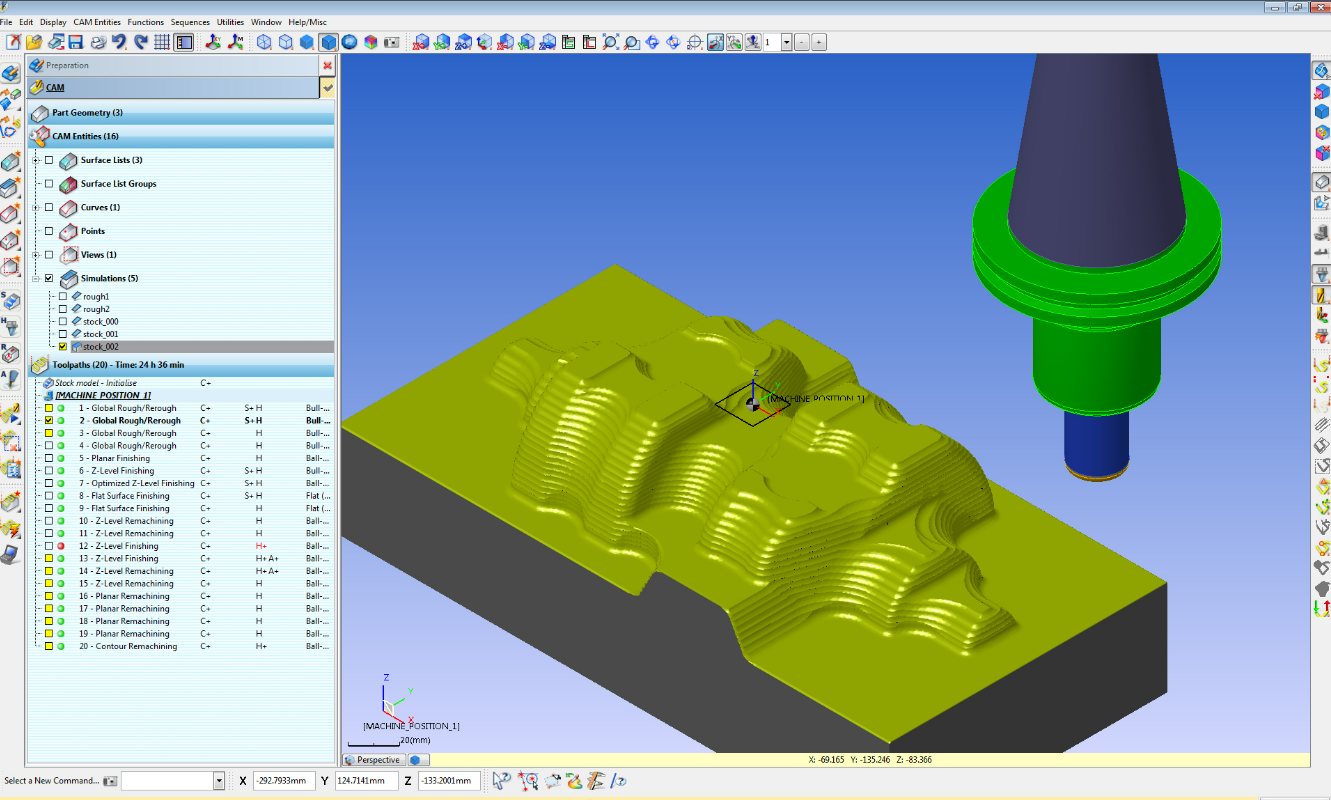Image resolution: width=1331 pixels, height=800 pixels.
Task: Open the command selection dropdown arrow
Action: point(219,781)
